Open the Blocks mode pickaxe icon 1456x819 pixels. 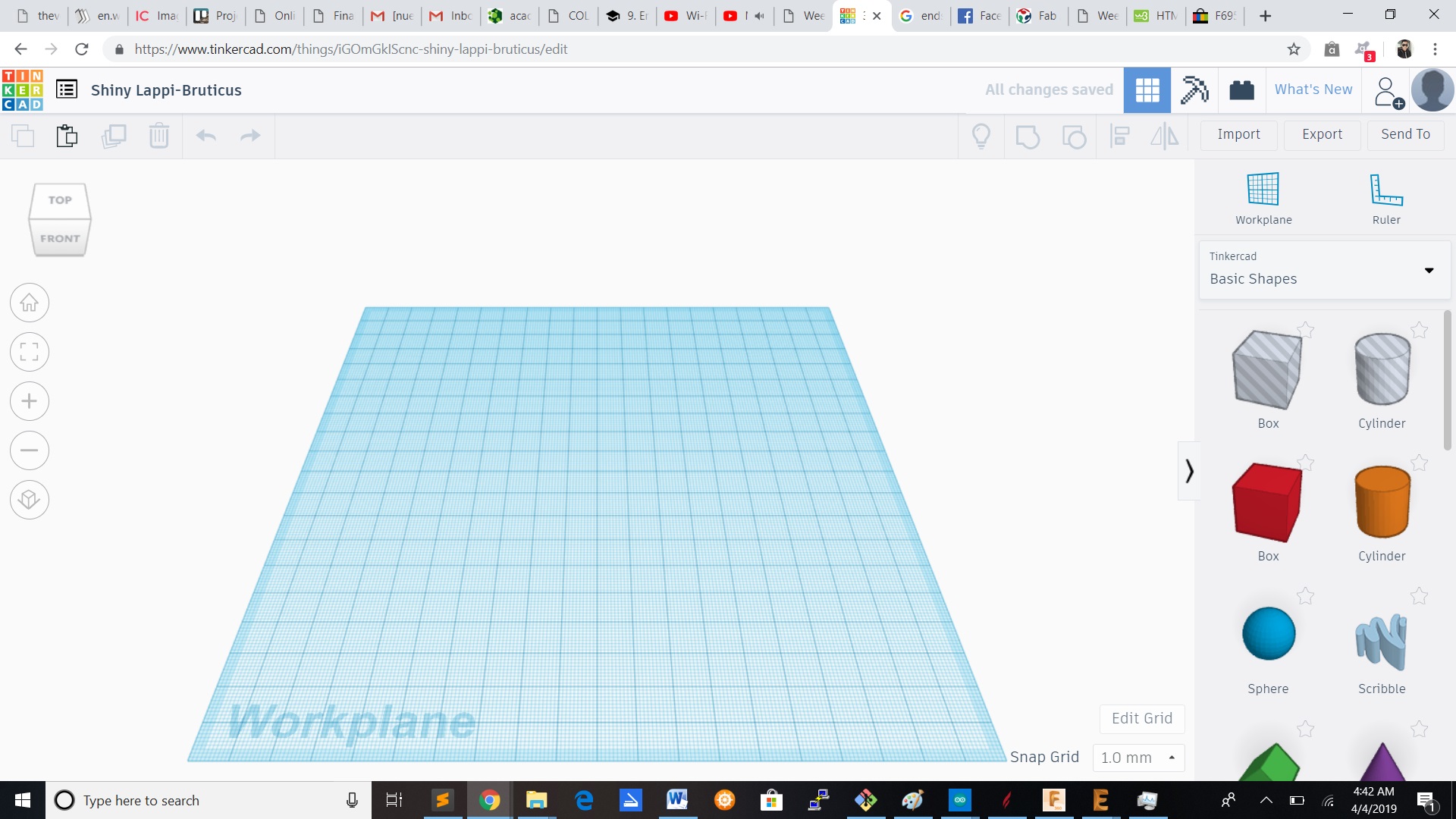1194,89
